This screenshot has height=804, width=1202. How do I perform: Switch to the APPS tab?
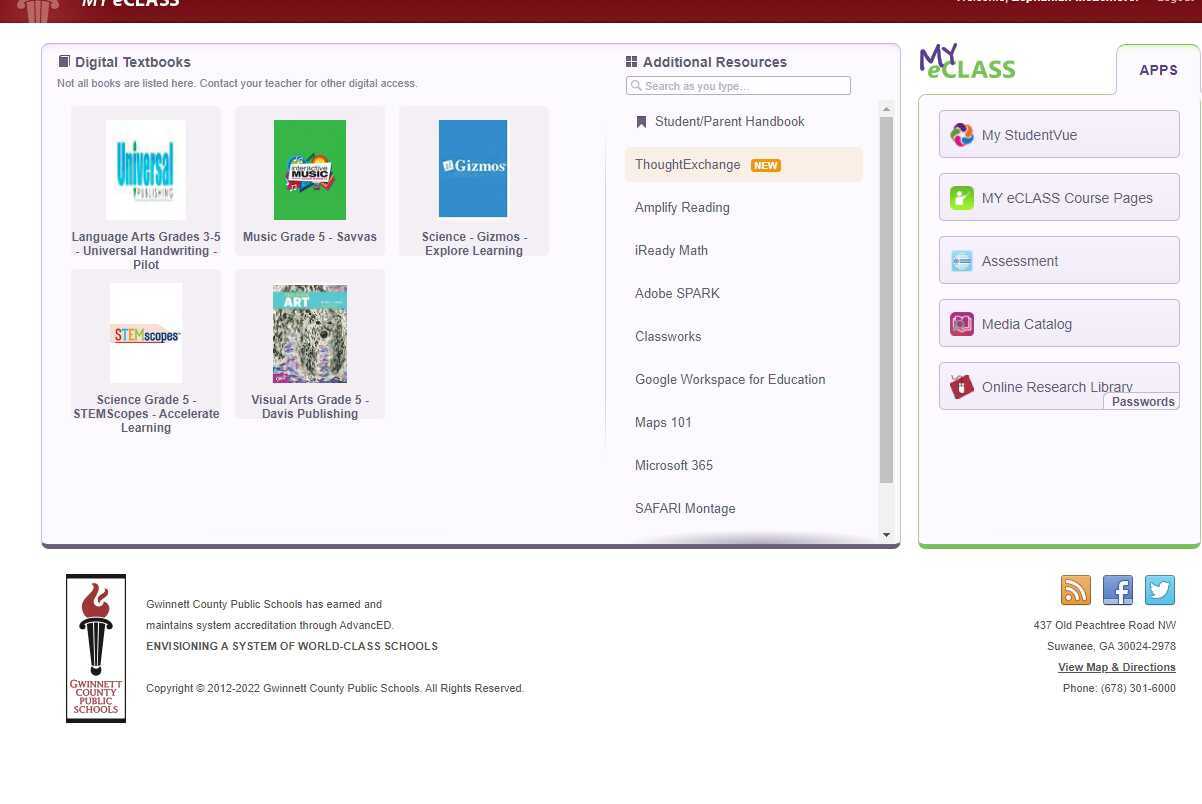coord(1158,70)
